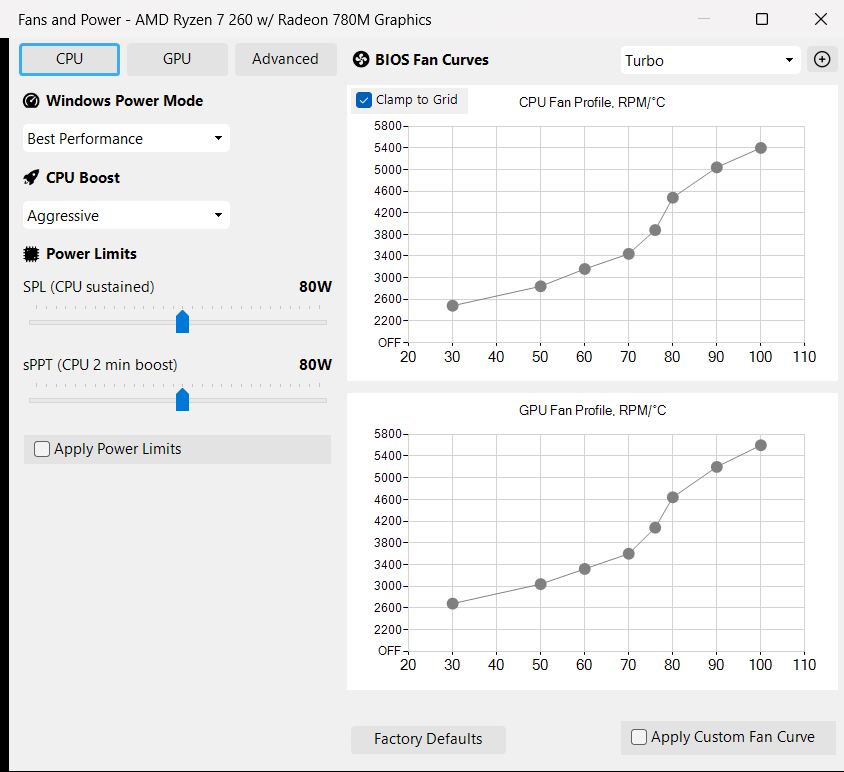
Task: Click the SPL CPU sustained slider handle
Action: point(182,321)
